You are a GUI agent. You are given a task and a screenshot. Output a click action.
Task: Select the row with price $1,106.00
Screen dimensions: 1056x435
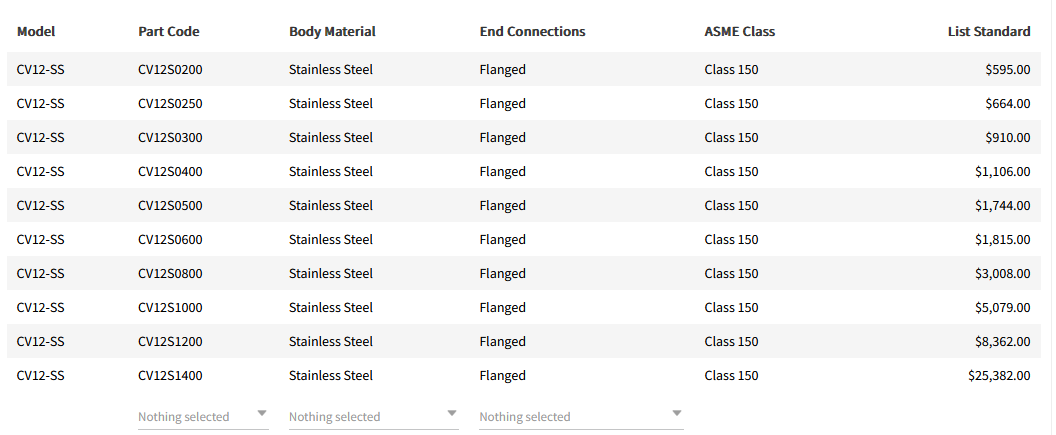pos(1002,172)
